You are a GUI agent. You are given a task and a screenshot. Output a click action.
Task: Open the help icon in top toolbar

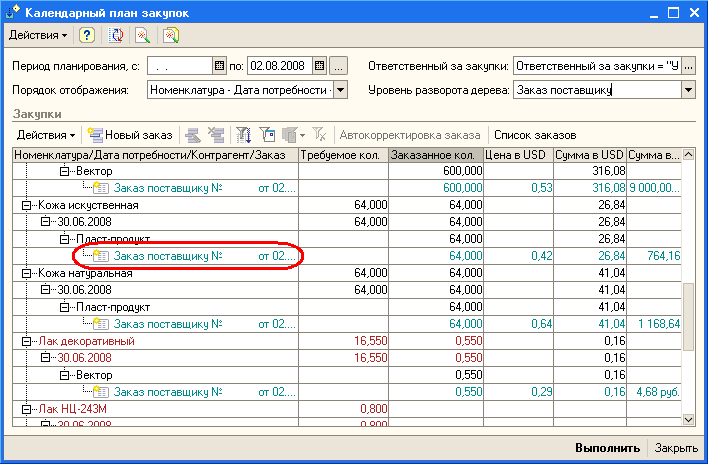[87, 35]
